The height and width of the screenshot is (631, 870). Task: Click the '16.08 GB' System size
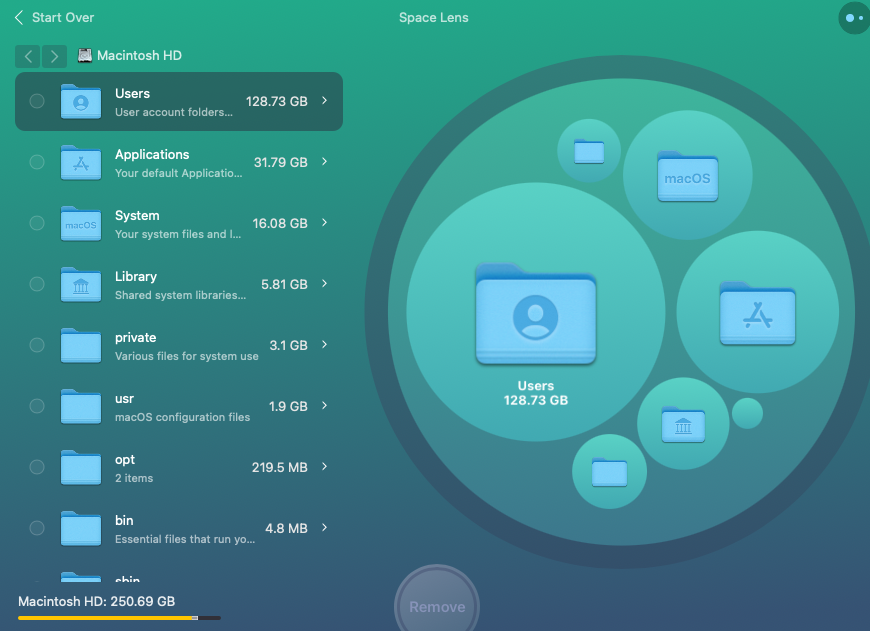click(x=280, y=223)
